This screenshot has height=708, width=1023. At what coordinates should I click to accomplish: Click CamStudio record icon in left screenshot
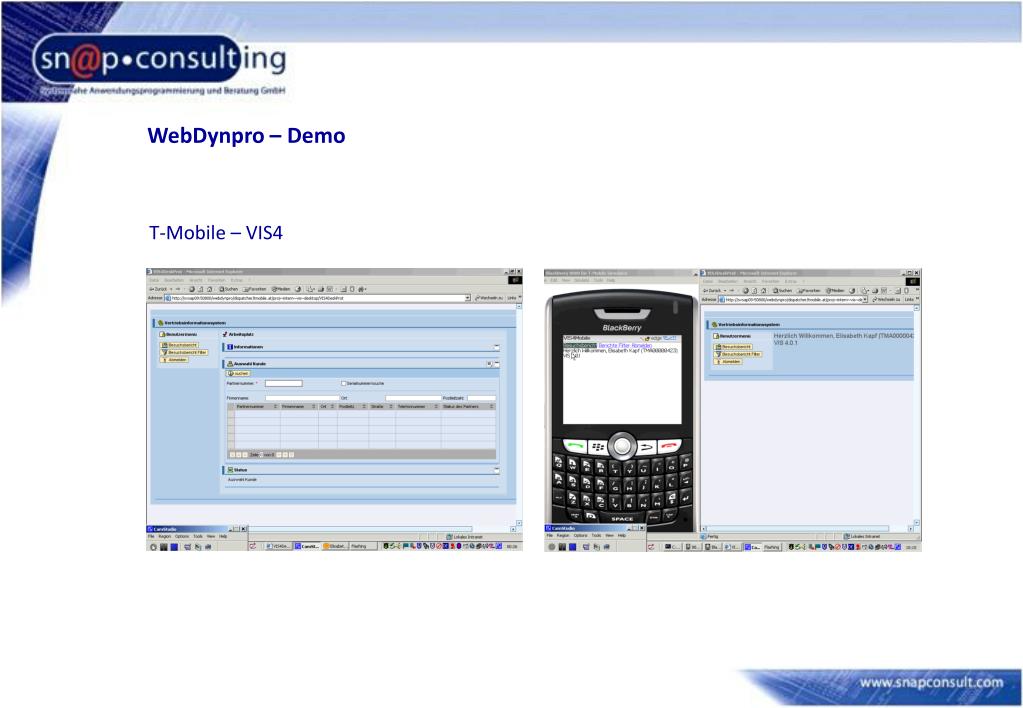(x=153, y=547)
